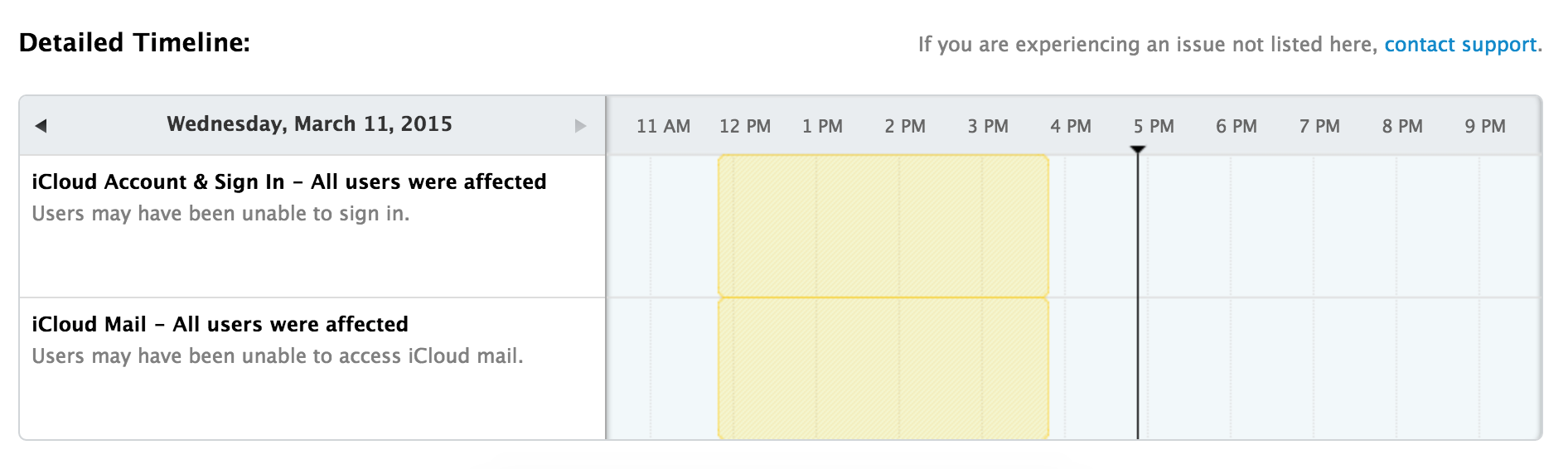Click the 4 PM time label
Viewport: 1568px width, 469px height.
[1071, 127]
